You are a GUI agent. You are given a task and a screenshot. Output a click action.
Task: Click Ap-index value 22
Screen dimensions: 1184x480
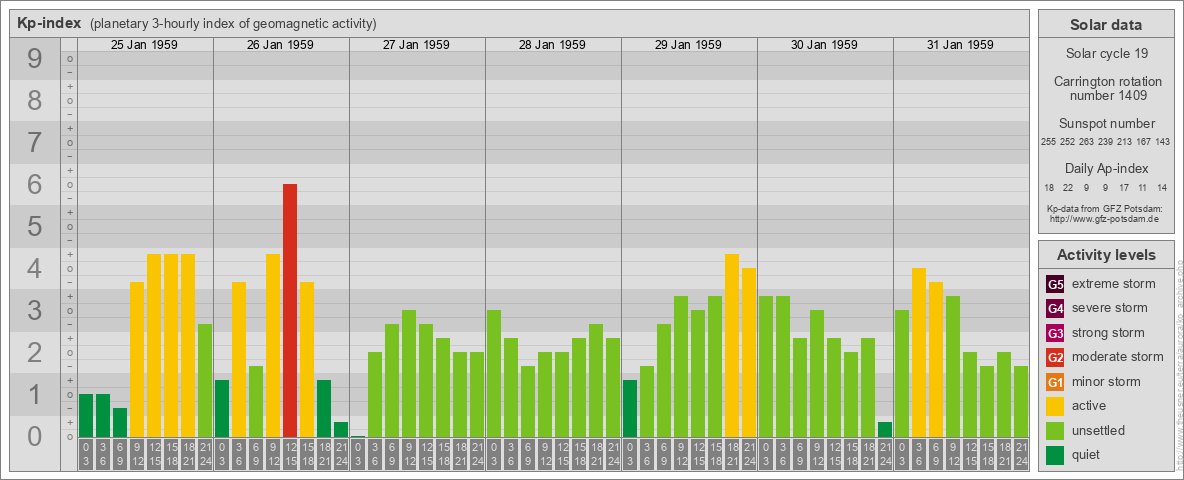(1068, 187)
